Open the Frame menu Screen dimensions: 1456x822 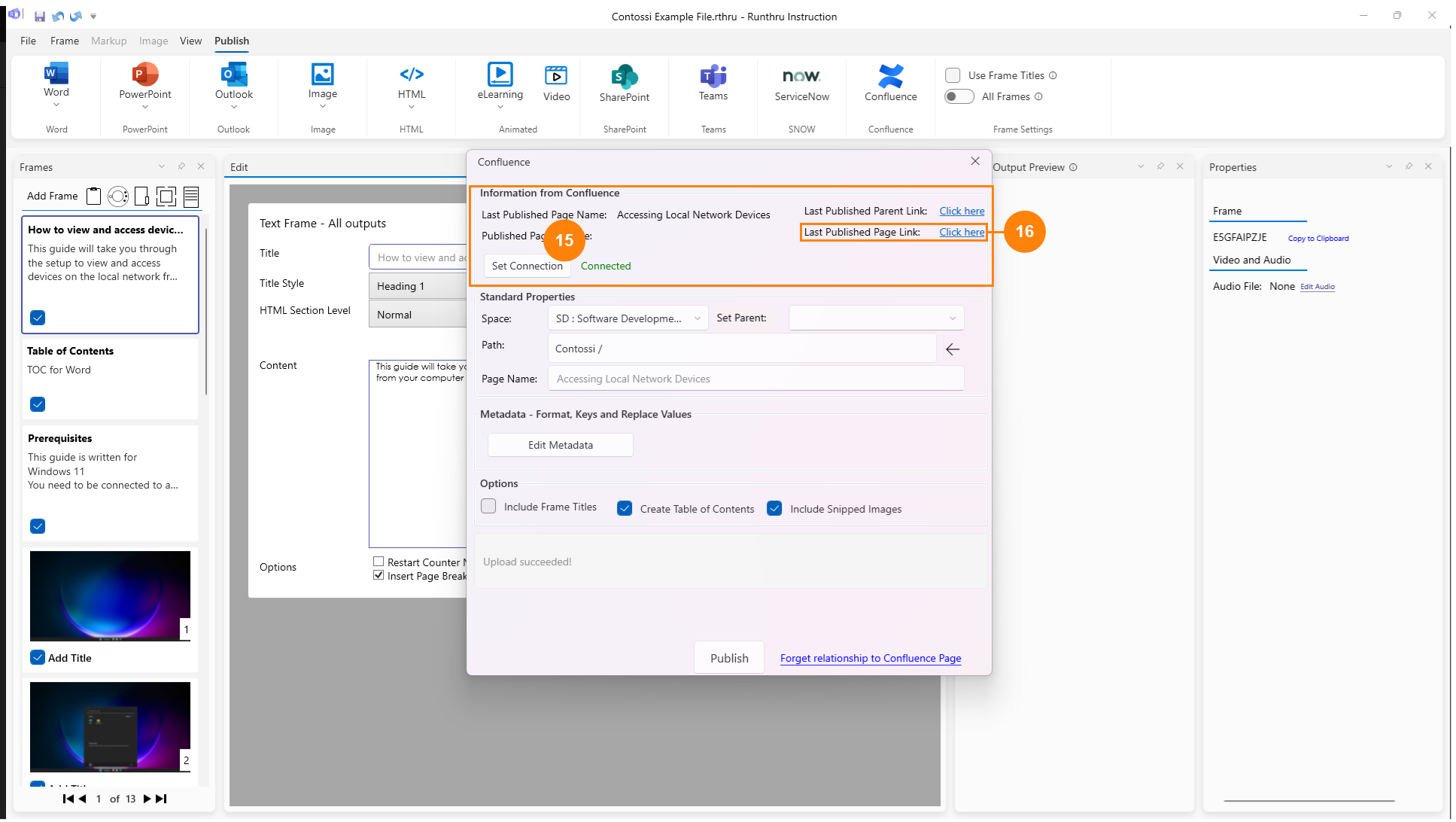(64, 41)
